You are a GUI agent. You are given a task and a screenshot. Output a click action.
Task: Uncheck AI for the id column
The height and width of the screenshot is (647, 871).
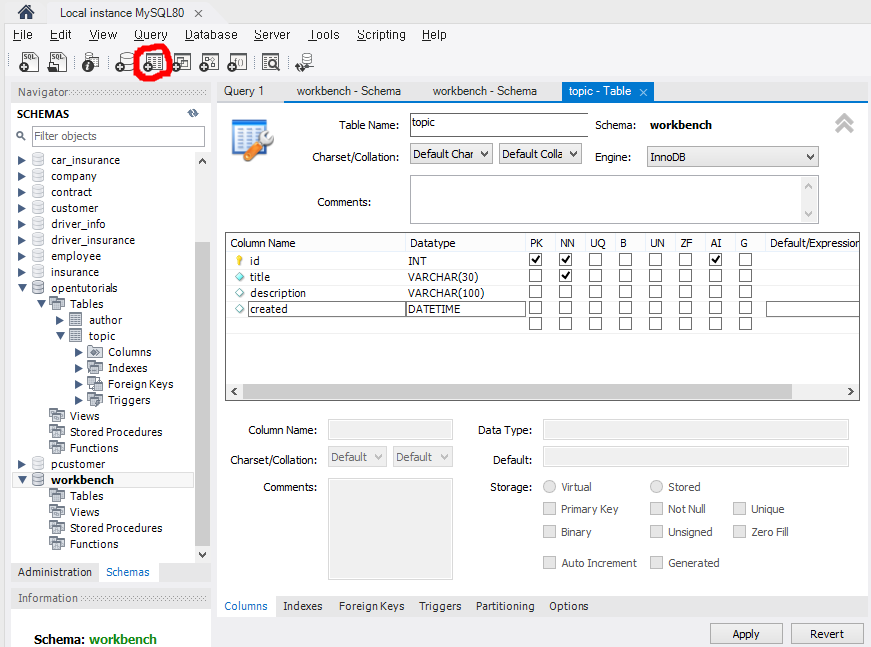pos(715,259)
